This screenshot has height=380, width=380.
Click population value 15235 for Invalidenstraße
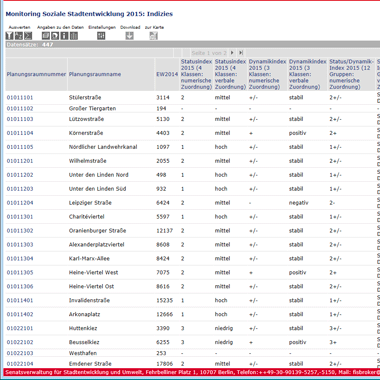[165, 300]
